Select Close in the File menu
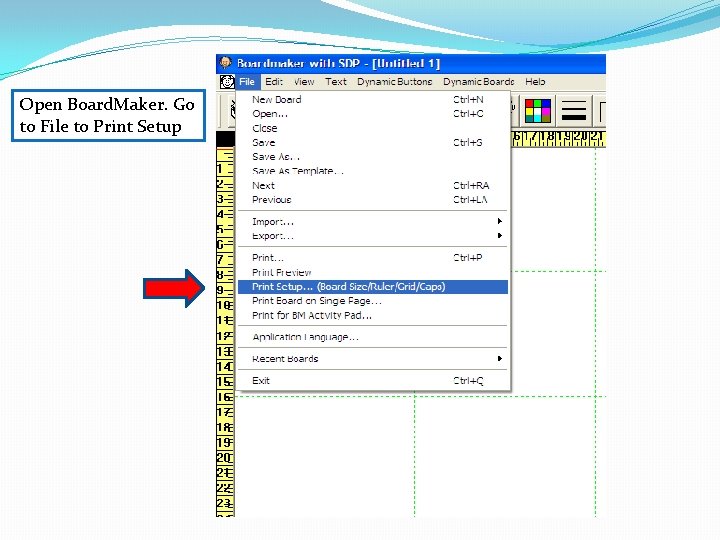 372,128
